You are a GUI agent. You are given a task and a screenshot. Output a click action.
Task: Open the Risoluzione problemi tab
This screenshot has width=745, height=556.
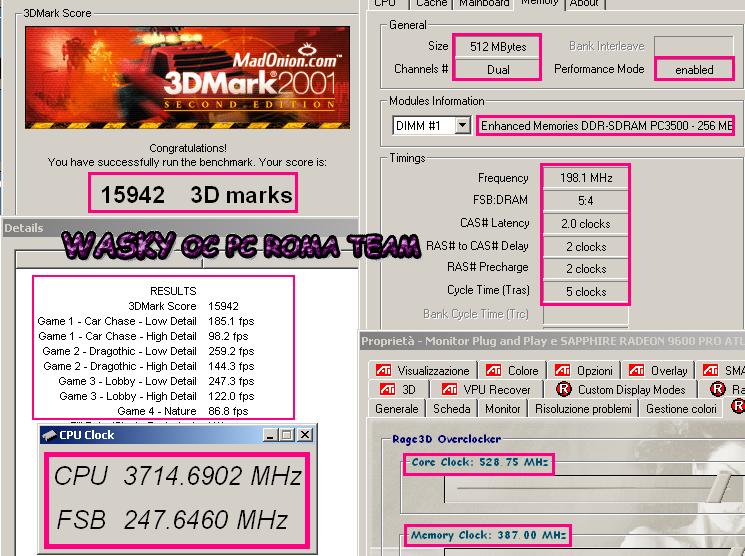[x=583, y=409]
